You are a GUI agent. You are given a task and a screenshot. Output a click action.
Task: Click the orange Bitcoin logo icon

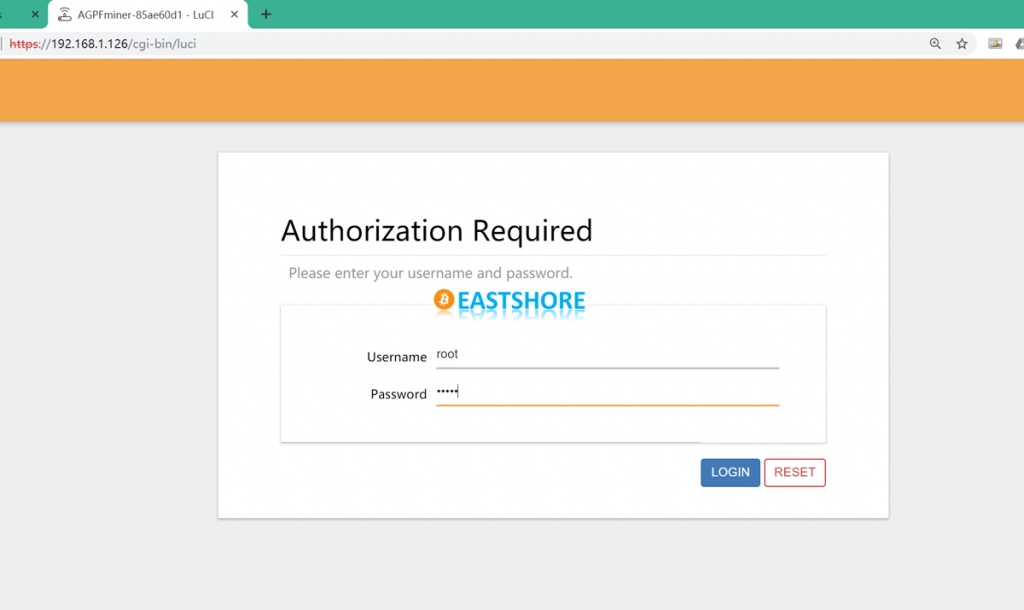(444, 300)
